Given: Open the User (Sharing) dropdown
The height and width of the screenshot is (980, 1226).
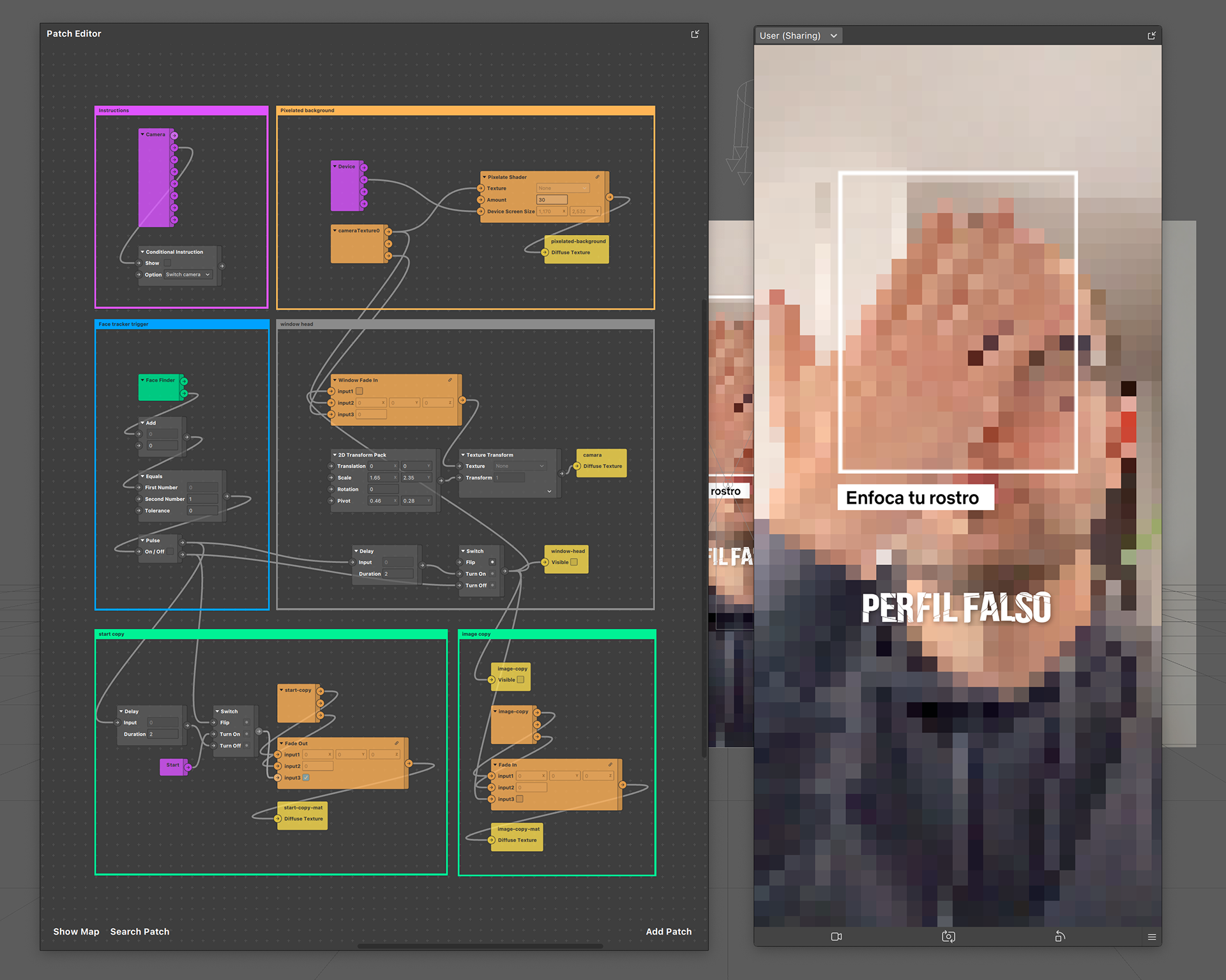Looking at the screenshot, I should (x=798, y=36).
